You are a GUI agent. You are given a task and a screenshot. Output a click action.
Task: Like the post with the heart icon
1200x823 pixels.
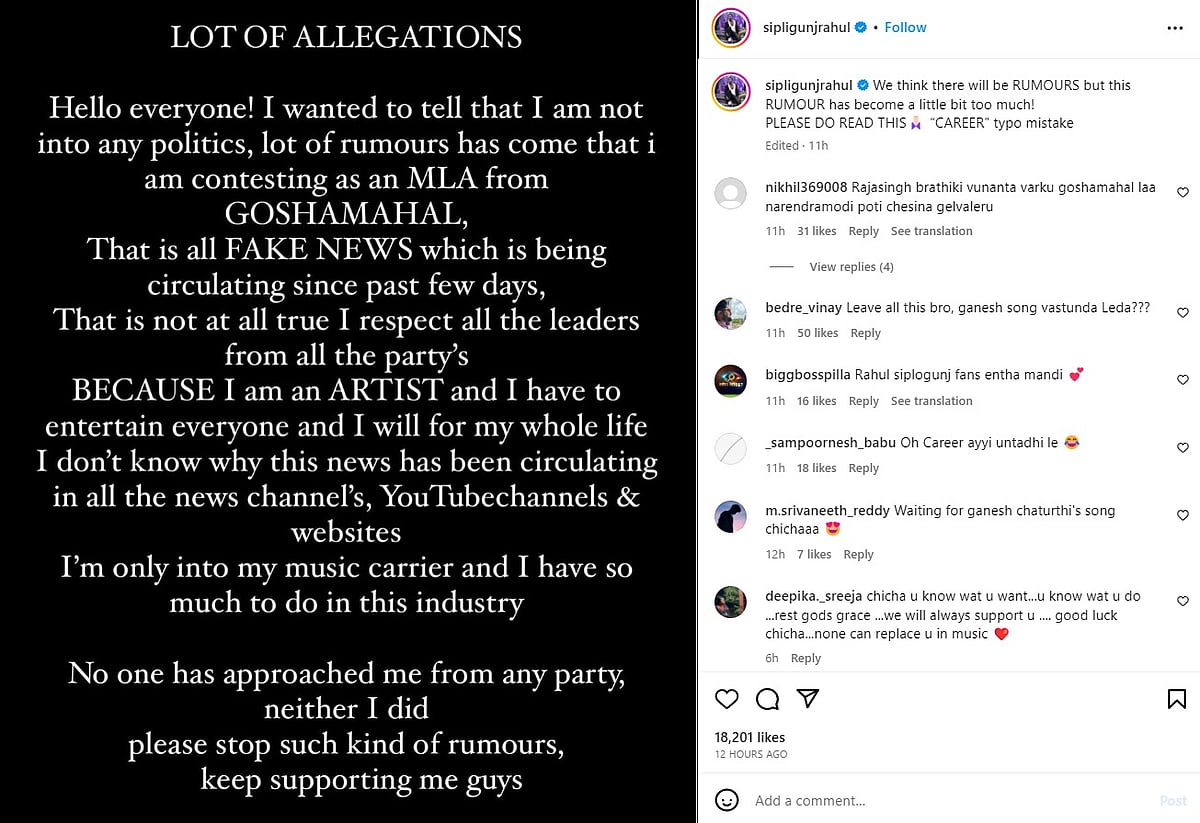tap(727, 699)
